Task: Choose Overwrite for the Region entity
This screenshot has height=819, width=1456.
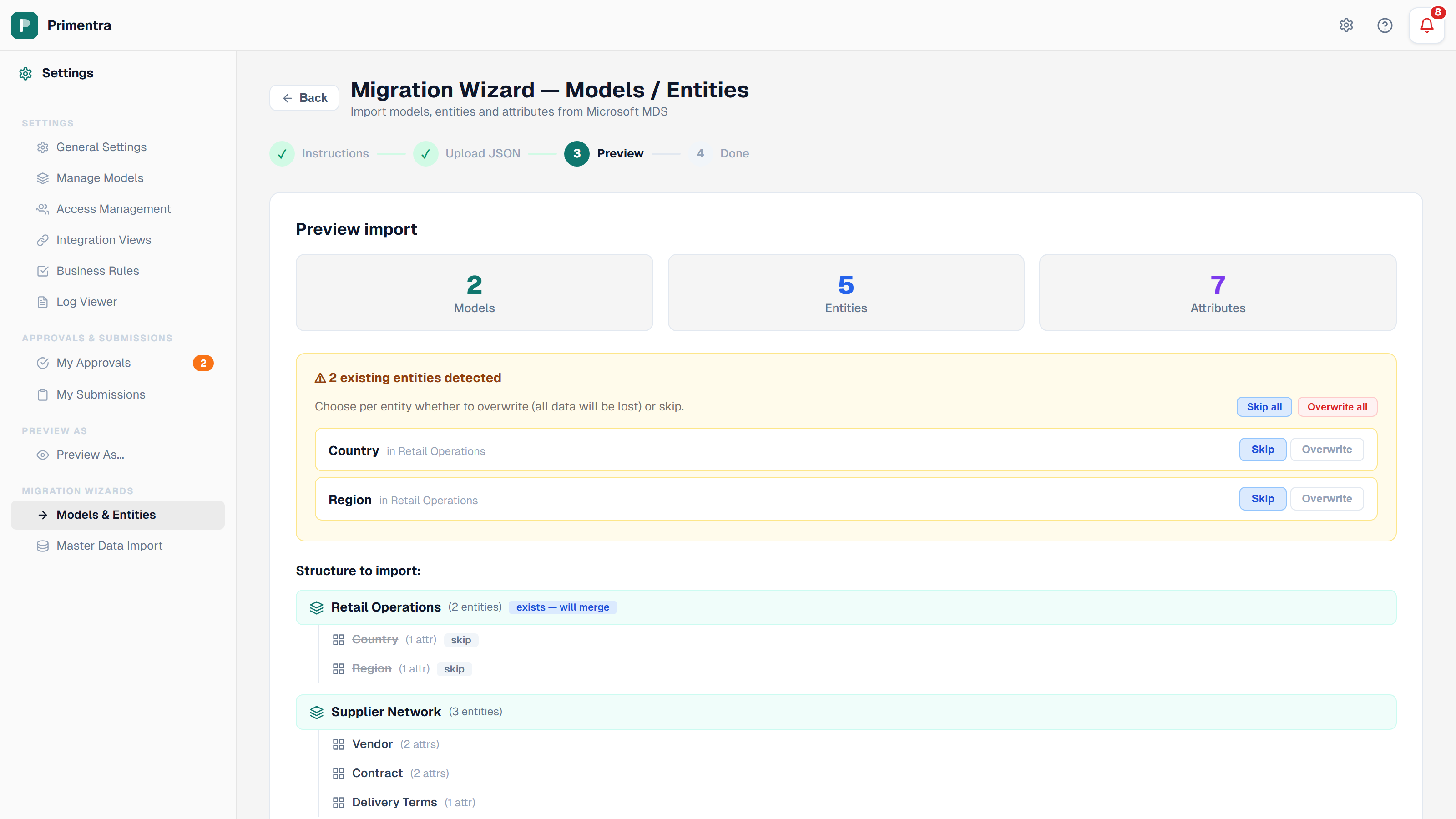Action: click(x=1327, y=499)
